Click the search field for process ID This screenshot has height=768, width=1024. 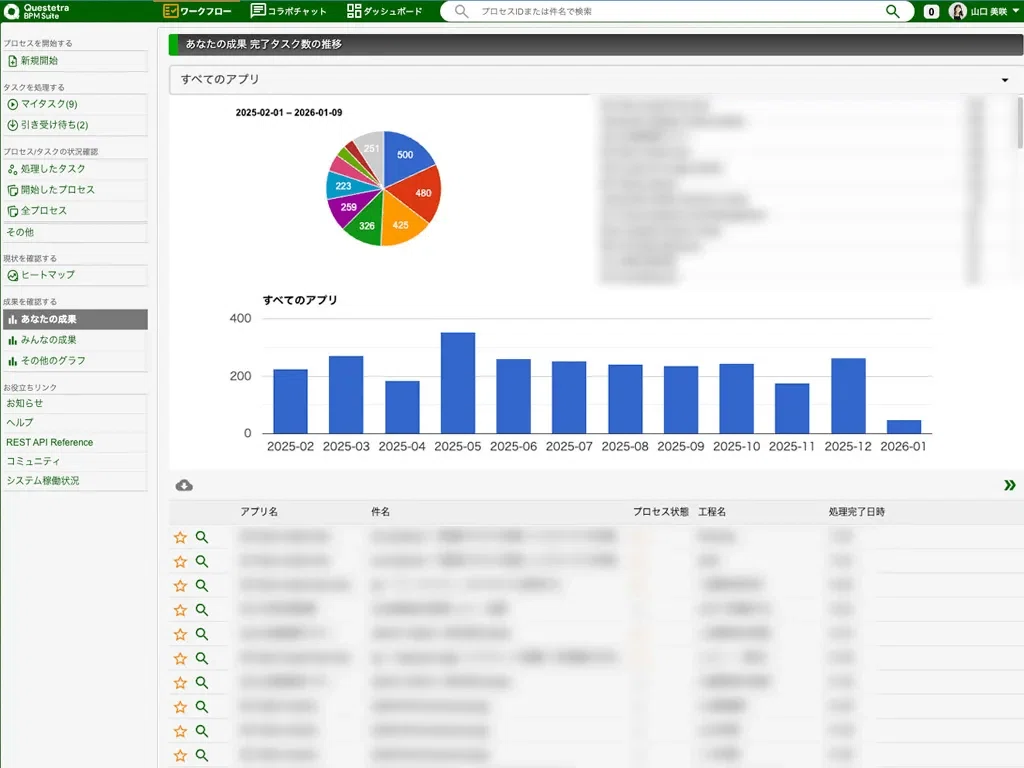(x=676, y=11)
